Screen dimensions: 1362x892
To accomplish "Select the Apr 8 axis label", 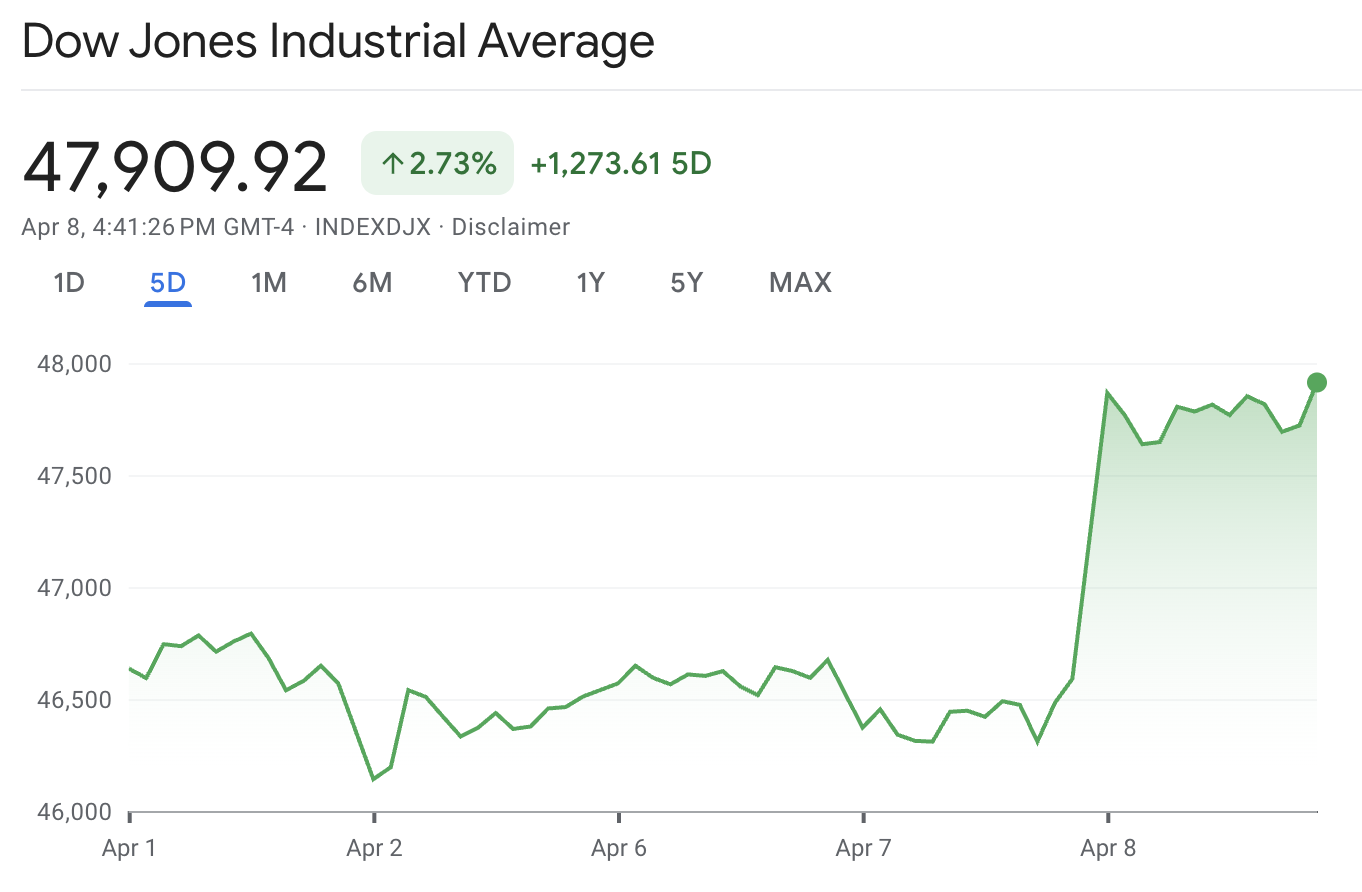I will click(x=1110, y=847).
